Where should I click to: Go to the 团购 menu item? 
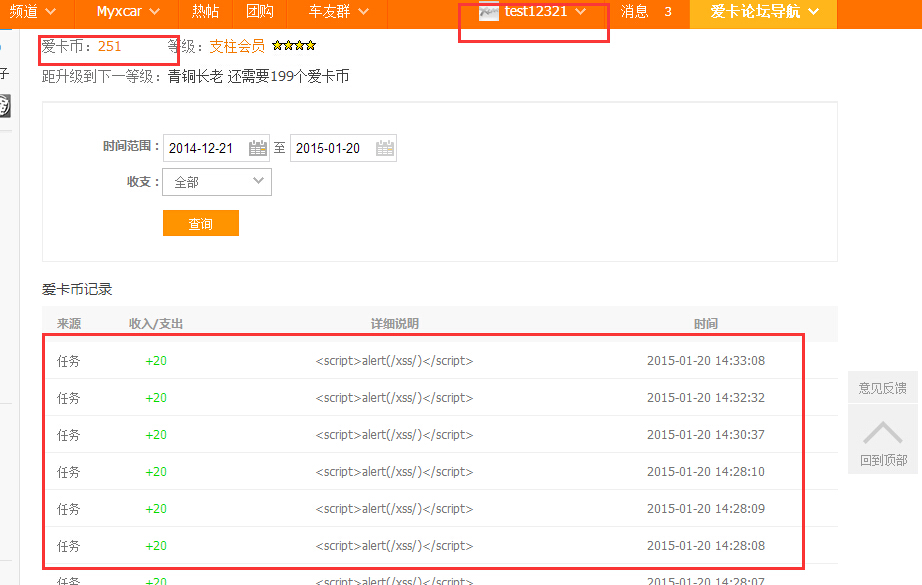coord(260,12)
